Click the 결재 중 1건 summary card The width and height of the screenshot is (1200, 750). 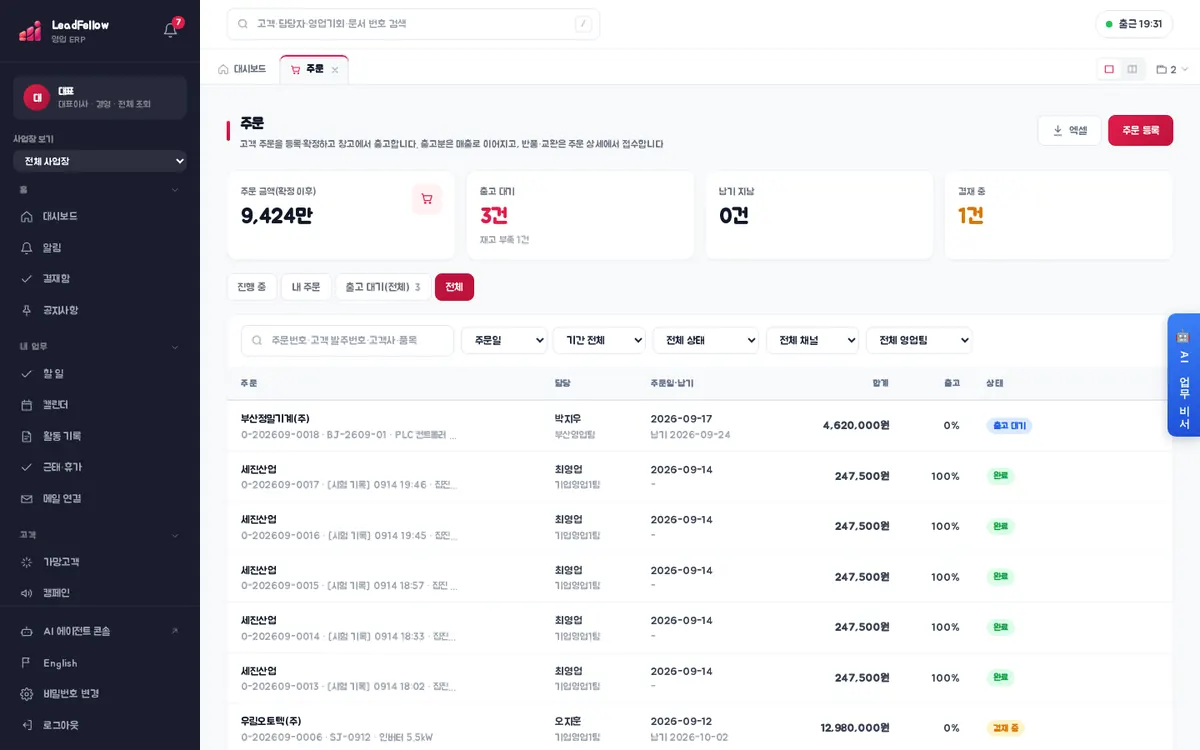(1058, 215)
